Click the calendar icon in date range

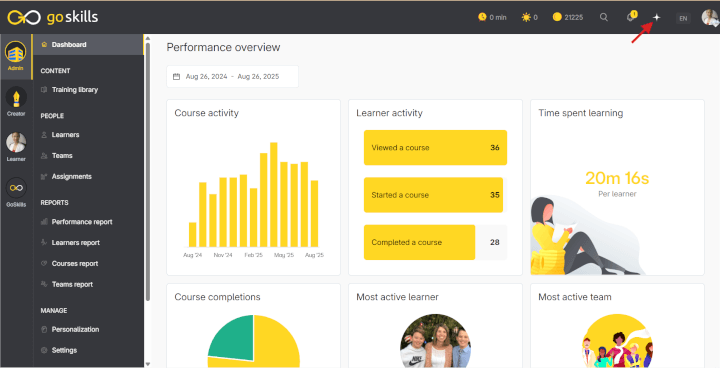pos(176,77)
